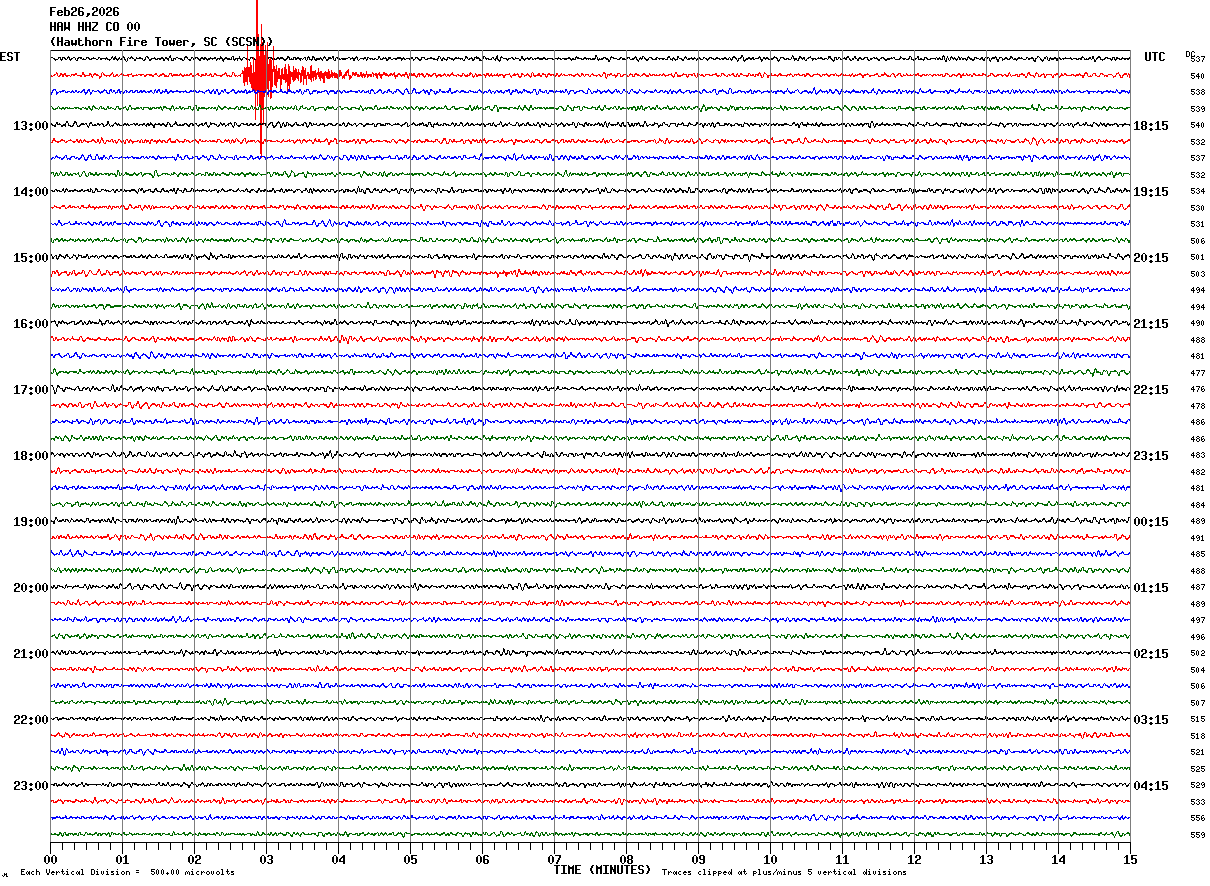Click minute mark 10 on time axis
This screenshot has width=1210, height=886.
[x=771, y=859]
